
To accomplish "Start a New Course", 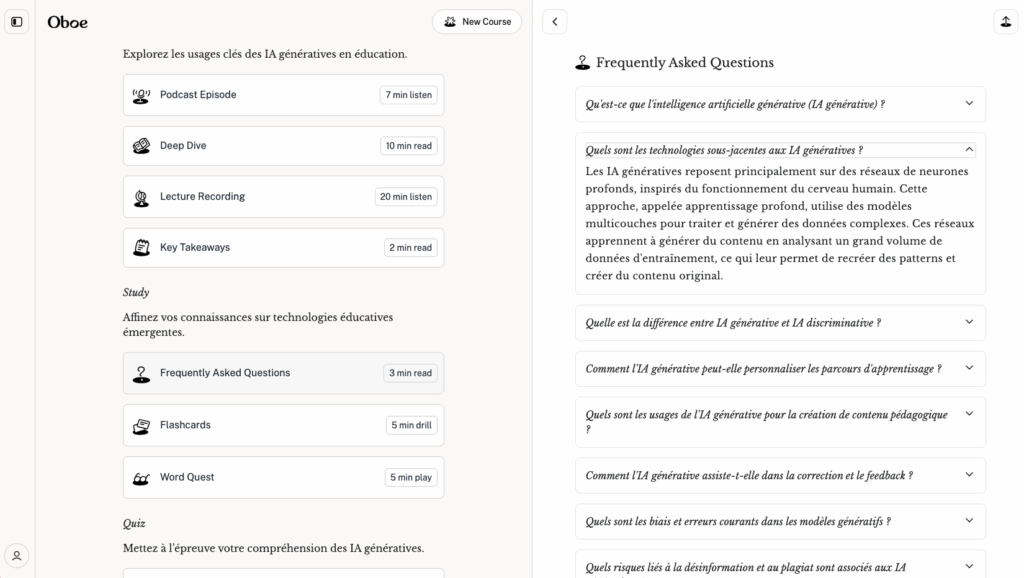I will [477, 22].
